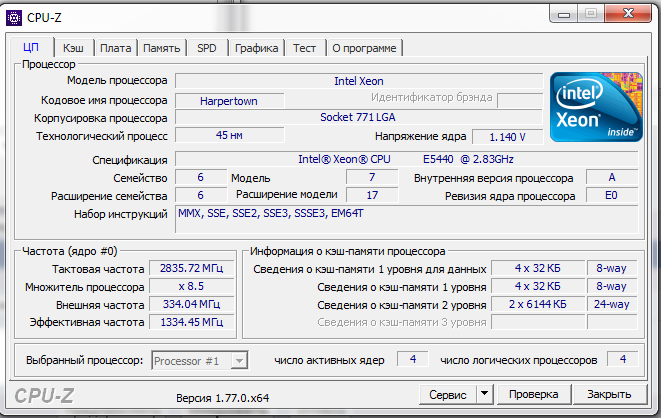Go to the Графика tab
Image resolution: width=661 pixels, height=418 pixels.
tap(256, 48)
